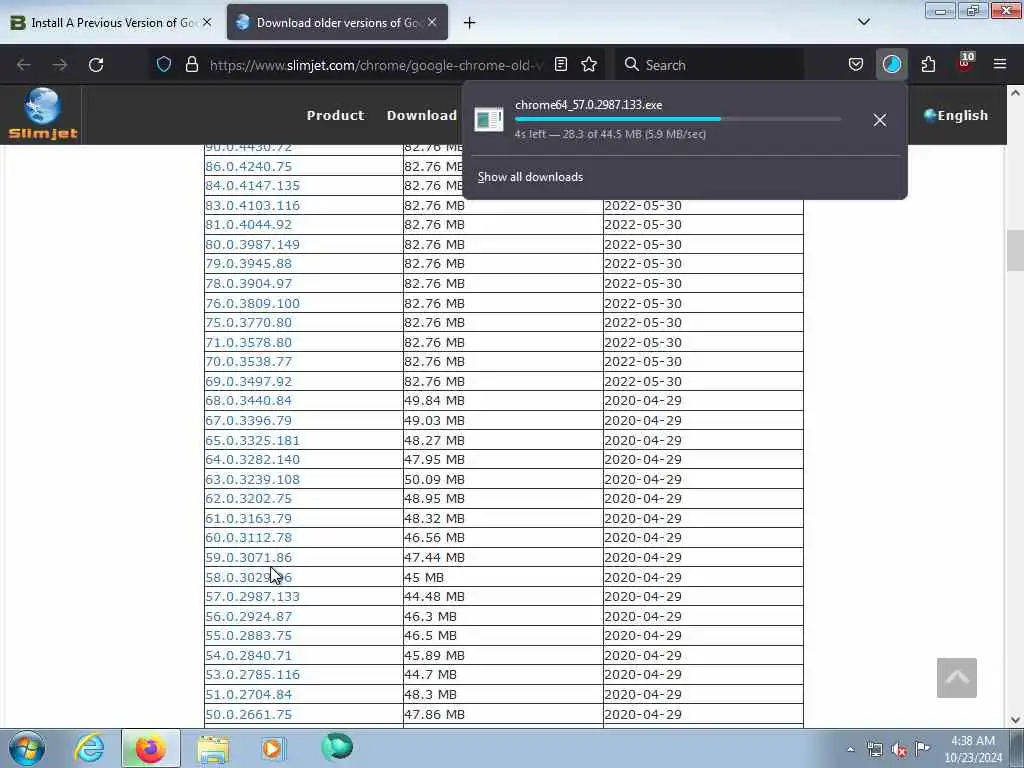The width and height of the screenshot is (1024, 768).
Task: Download Chrome version 53.0.2785.116
Action: pos(252,675)
